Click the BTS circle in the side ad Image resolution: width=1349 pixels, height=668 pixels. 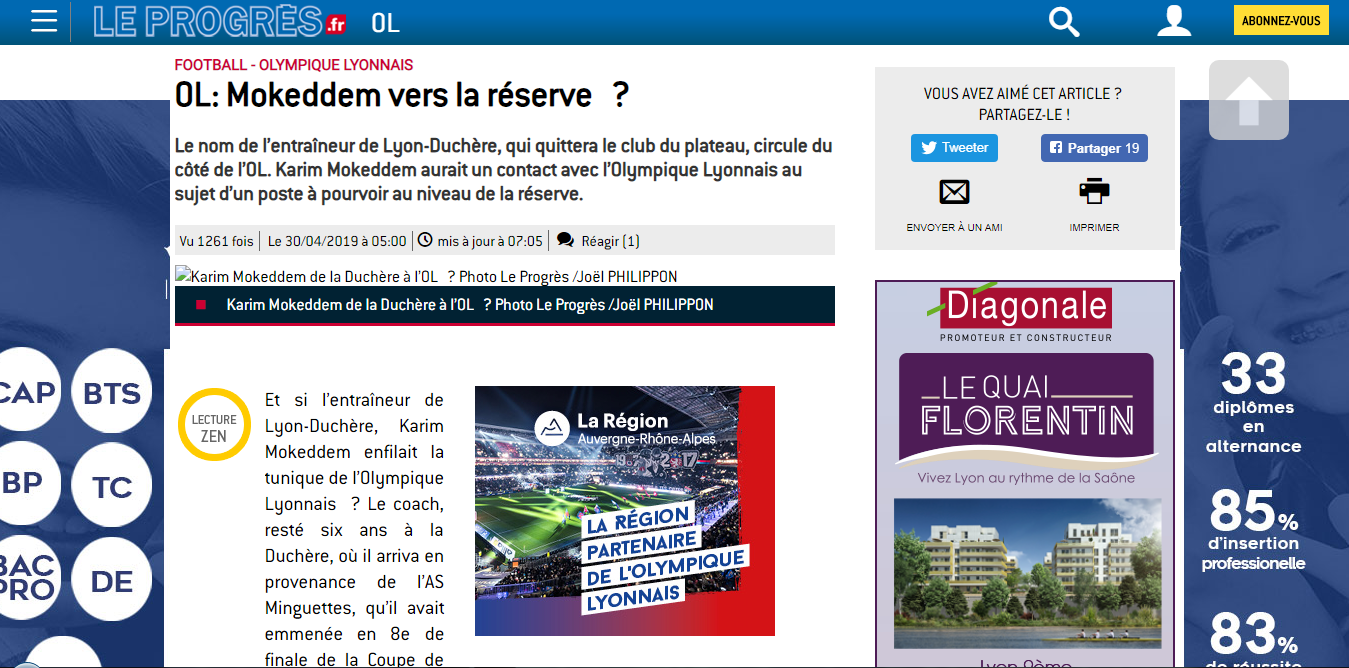coord(112,392)
